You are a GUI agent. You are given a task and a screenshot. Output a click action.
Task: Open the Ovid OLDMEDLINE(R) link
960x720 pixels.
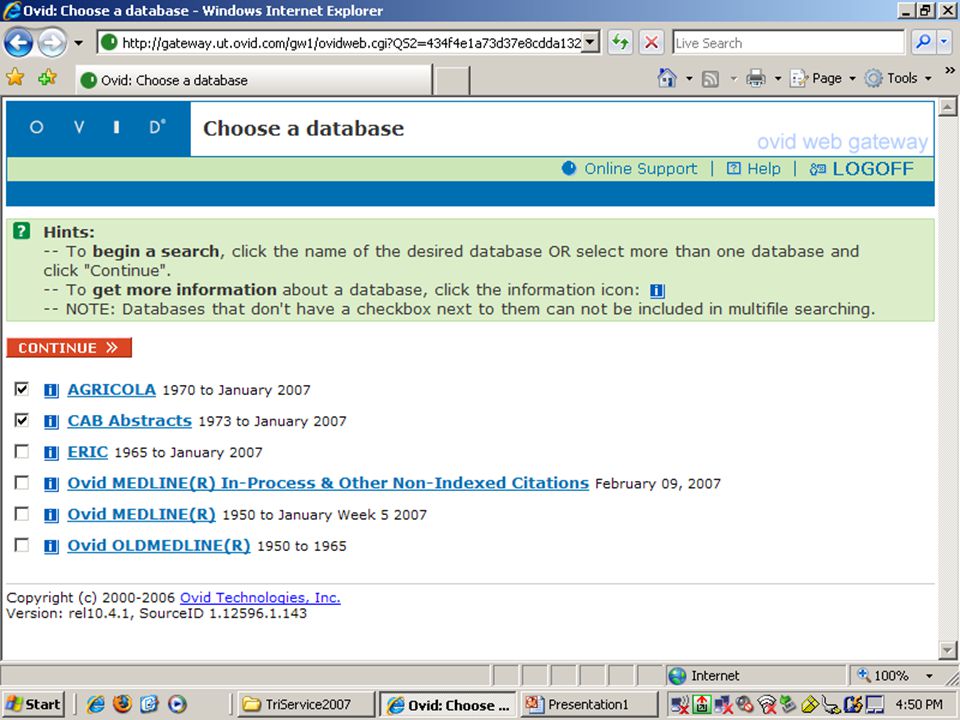click(159, 546)
